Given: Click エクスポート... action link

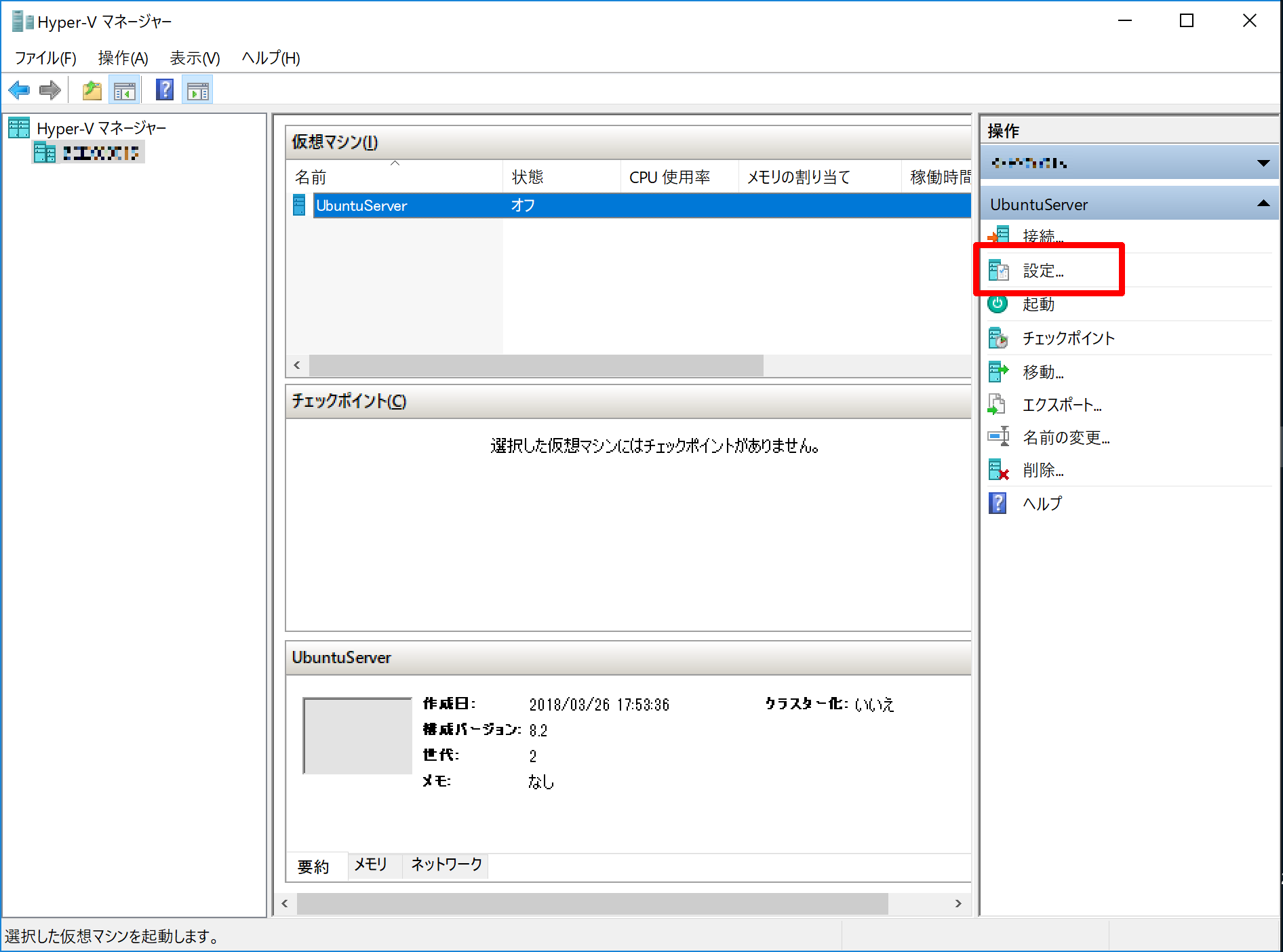Looking at the screenshot, I should [1062, 405].
